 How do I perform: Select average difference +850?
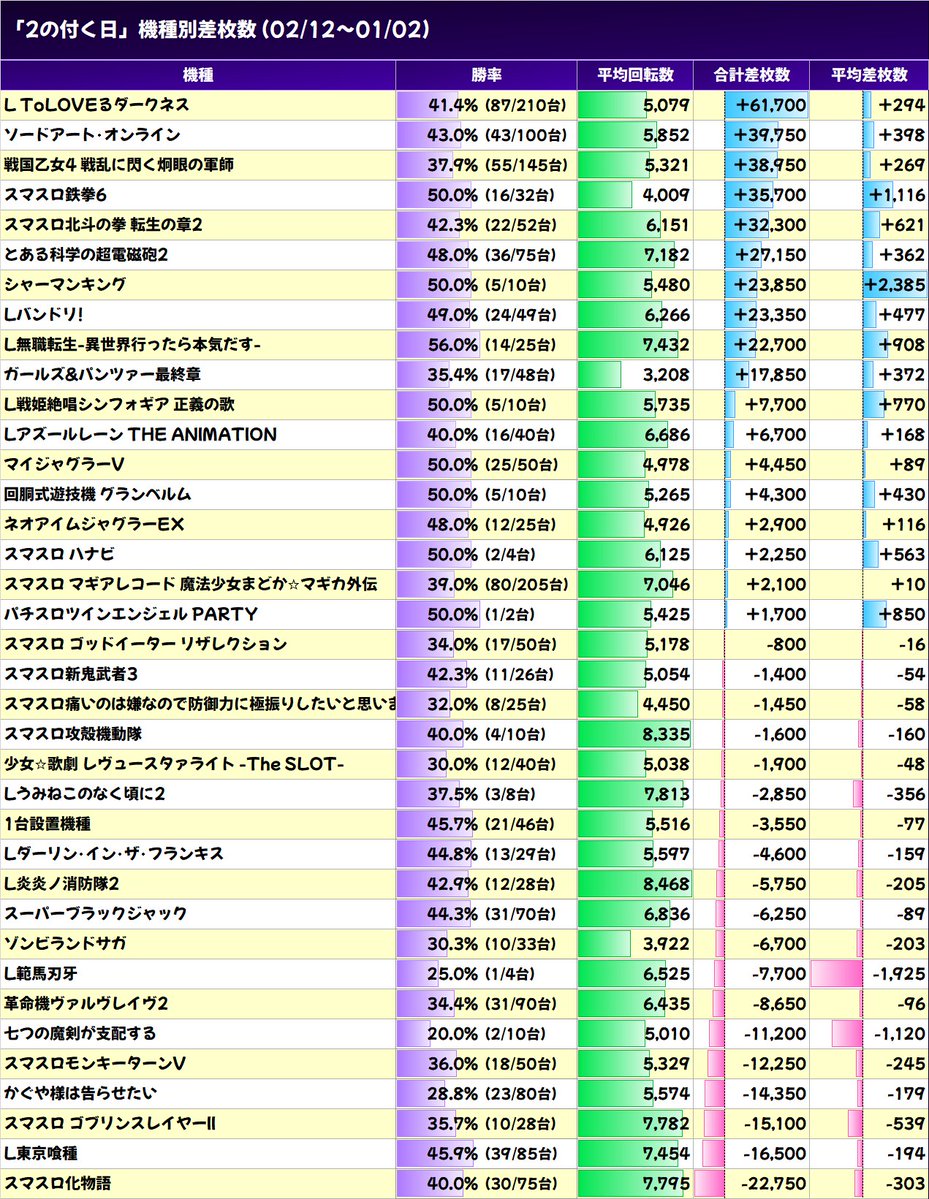[x=902, y=614]
